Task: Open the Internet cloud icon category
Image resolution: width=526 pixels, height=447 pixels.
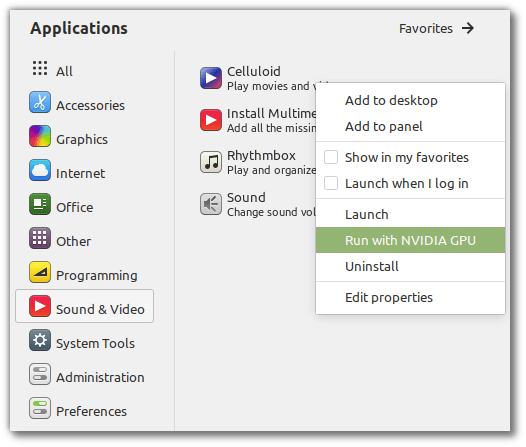Action: coord(40,170)
